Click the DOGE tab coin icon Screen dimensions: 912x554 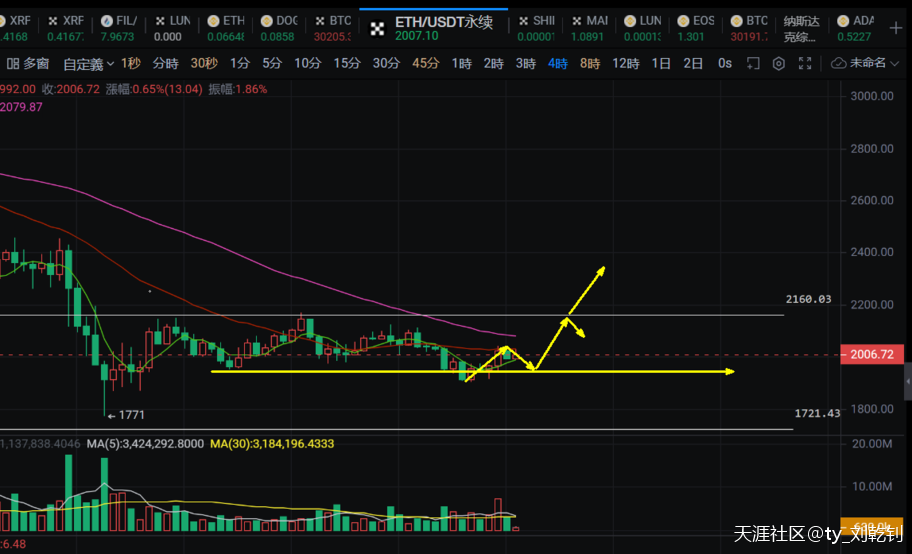(266, 21)
